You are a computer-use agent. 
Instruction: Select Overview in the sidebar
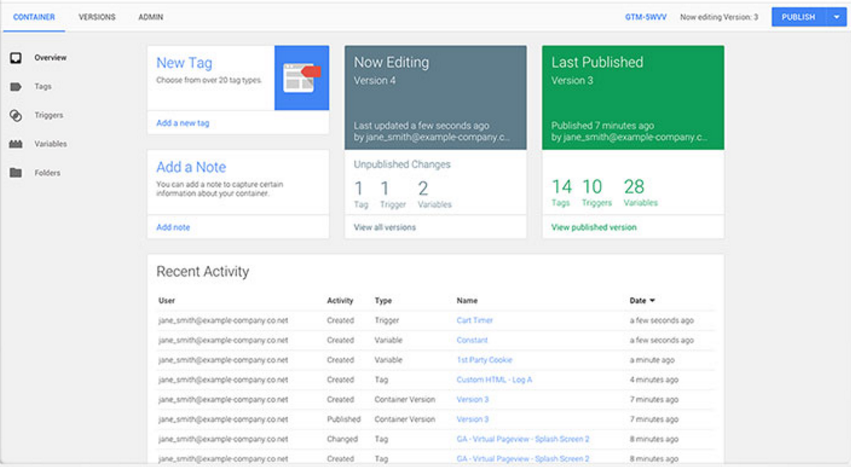50,58
